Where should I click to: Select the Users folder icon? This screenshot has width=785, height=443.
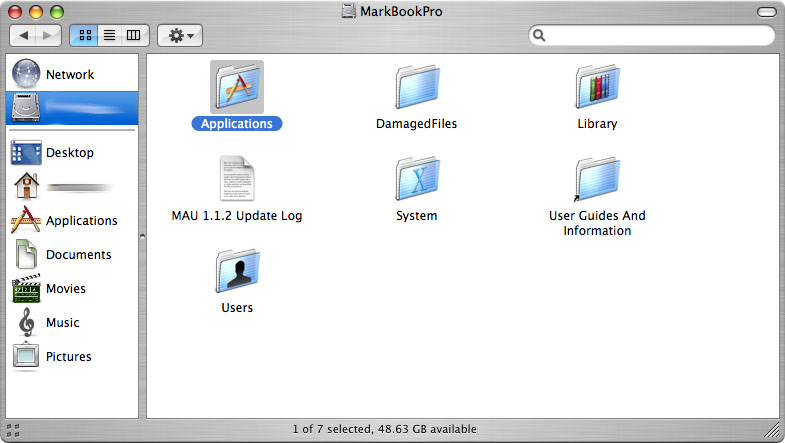[x=237, y=271]
